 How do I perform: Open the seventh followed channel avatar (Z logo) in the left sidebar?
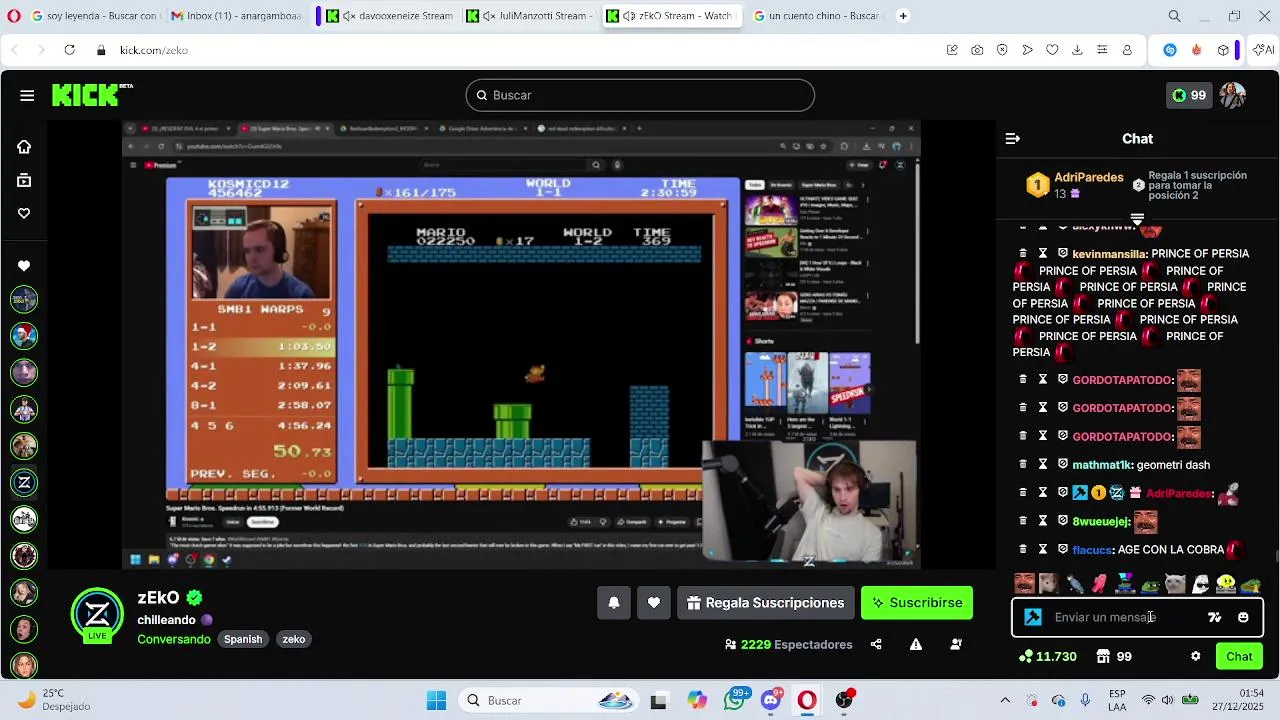click(24, 483)
